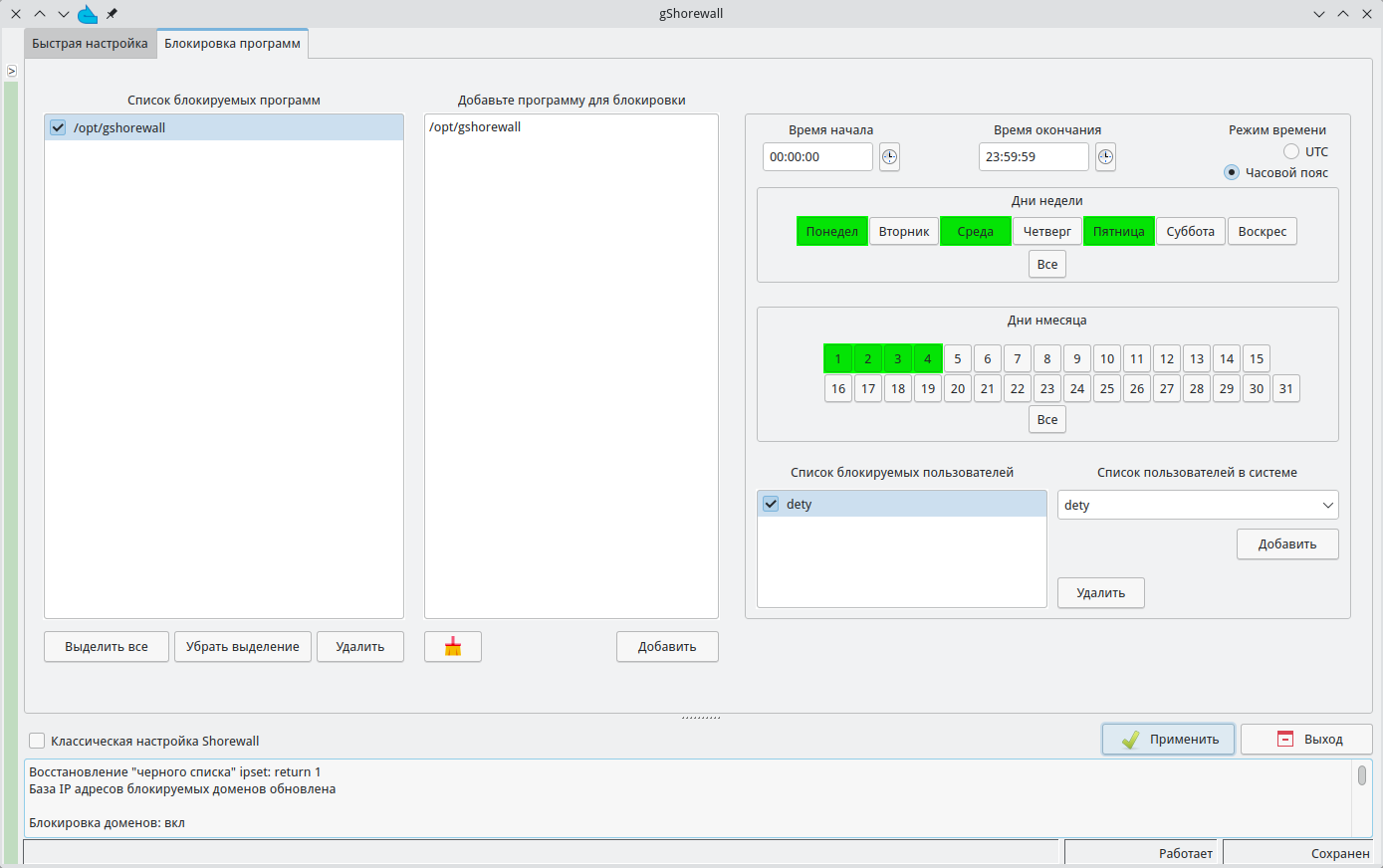Screen dimensions: 1383x868
Task: Click the start time field 00:00:00
Action: [x=817, y=157]
